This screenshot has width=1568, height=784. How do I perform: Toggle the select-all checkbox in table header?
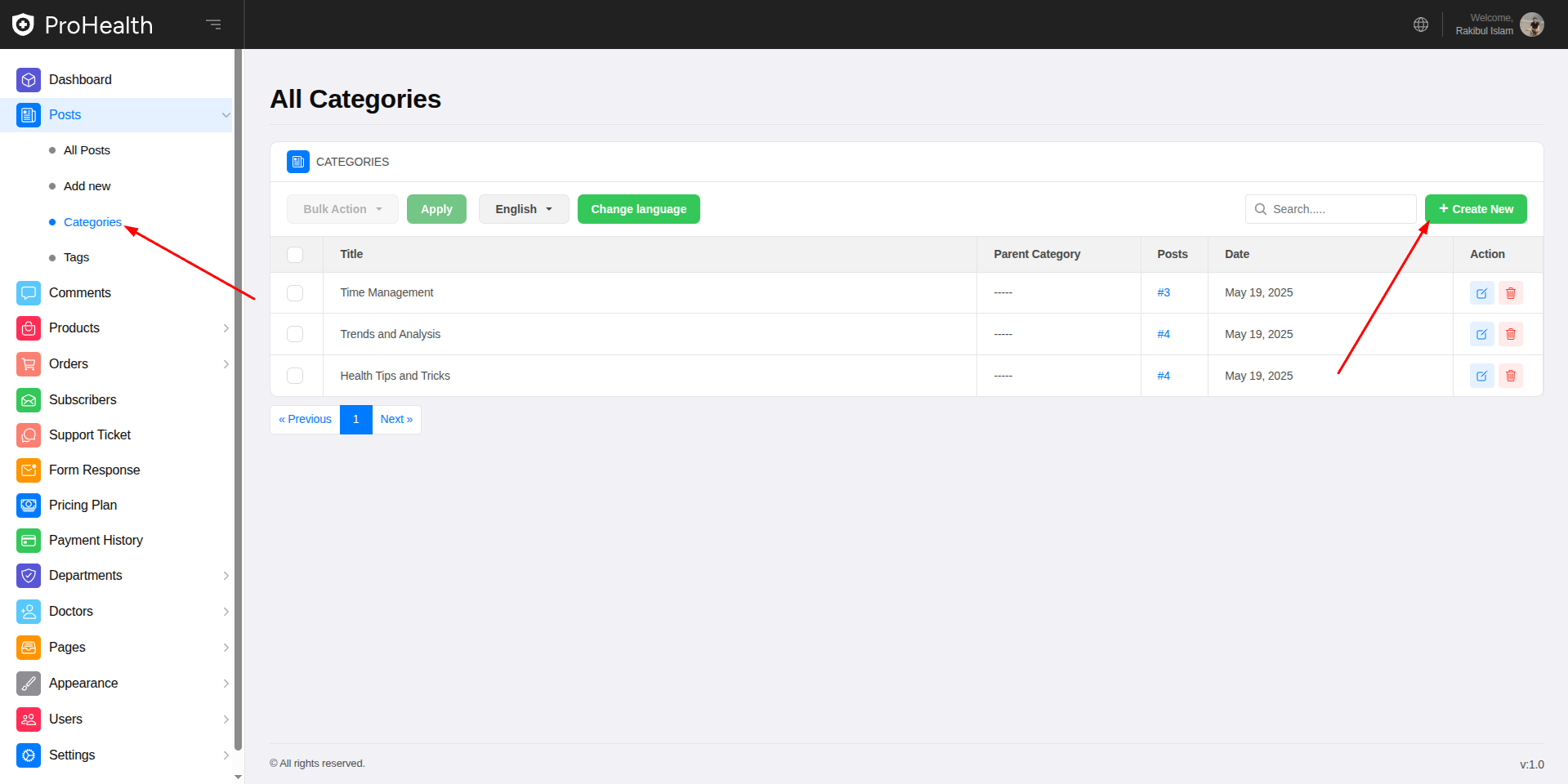295,255
